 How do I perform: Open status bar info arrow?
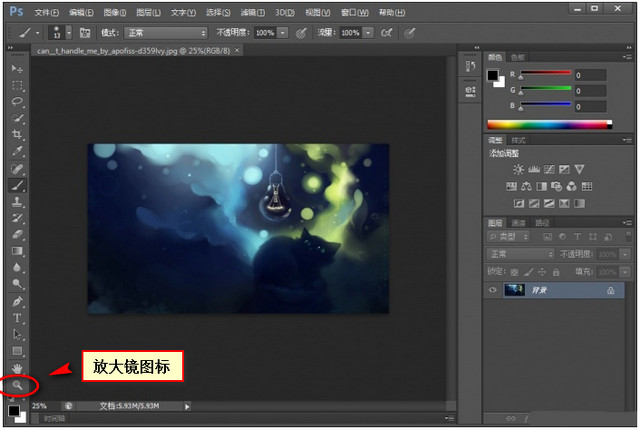187,406
